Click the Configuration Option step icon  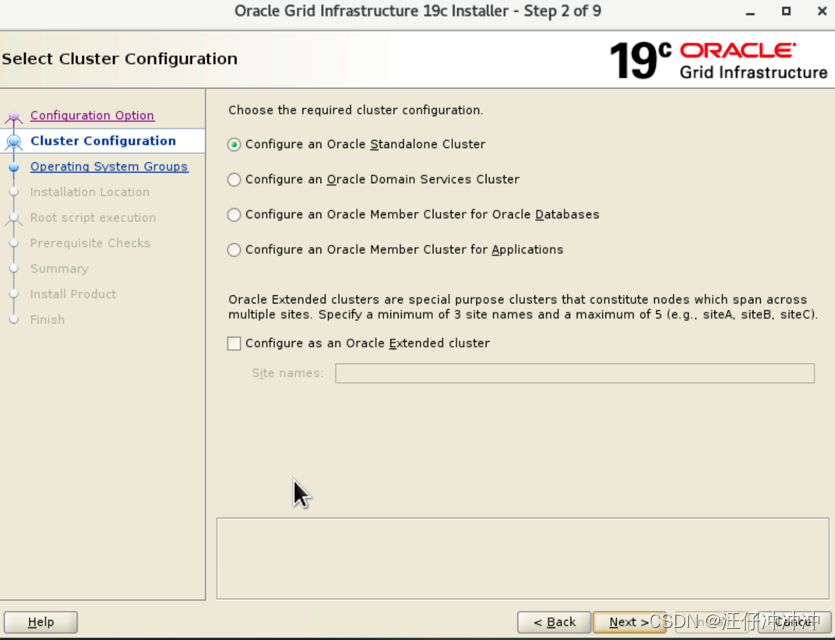(x=14, y=115)
